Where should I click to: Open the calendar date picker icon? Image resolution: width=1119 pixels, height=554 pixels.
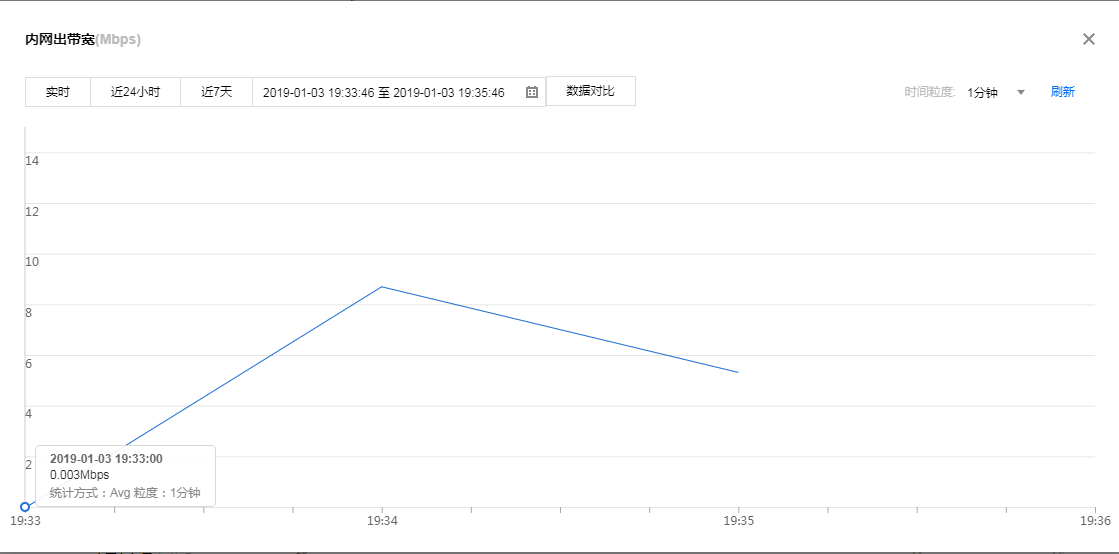[532, 92]
